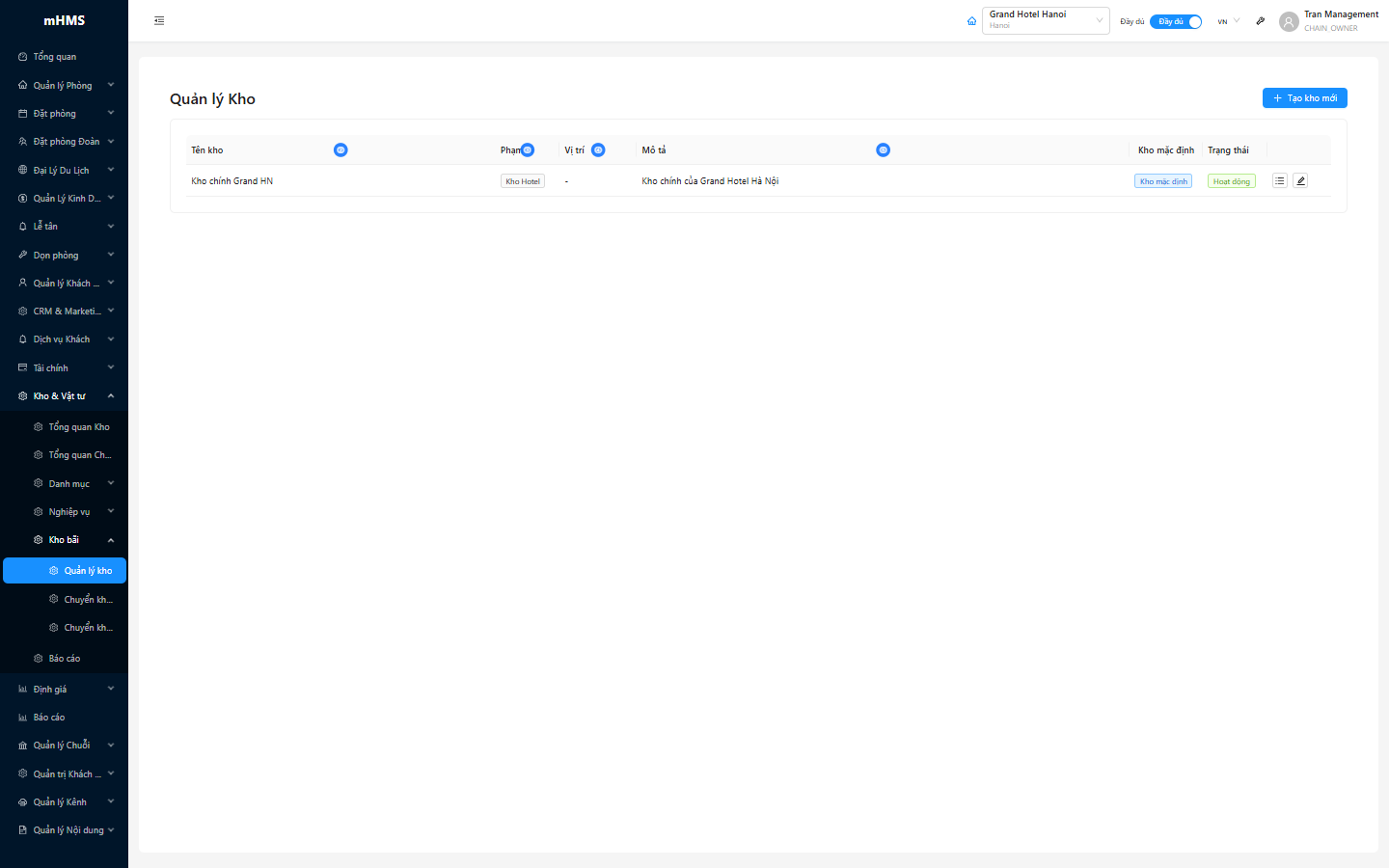Open Tổng quan in the sidebar
This screenshot has height=868, width=1389.
tap(55, 57)
